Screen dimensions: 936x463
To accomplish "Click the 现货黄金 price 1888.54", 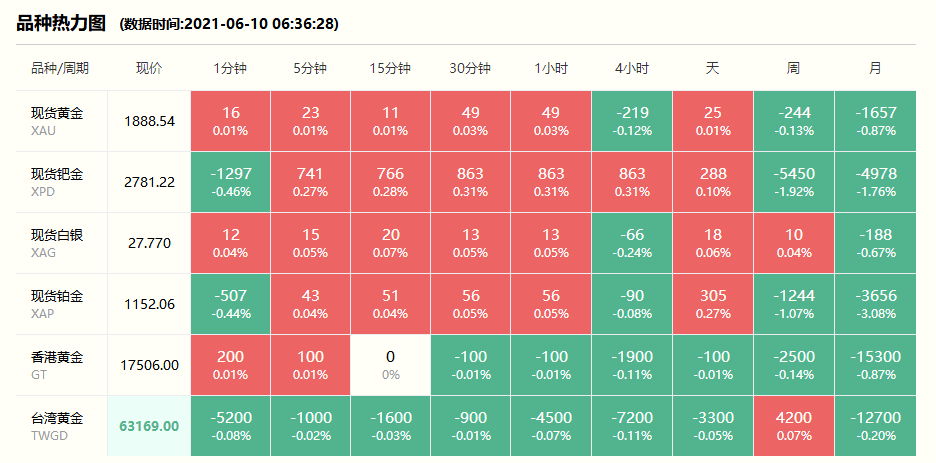I will [x=149, y=121].
